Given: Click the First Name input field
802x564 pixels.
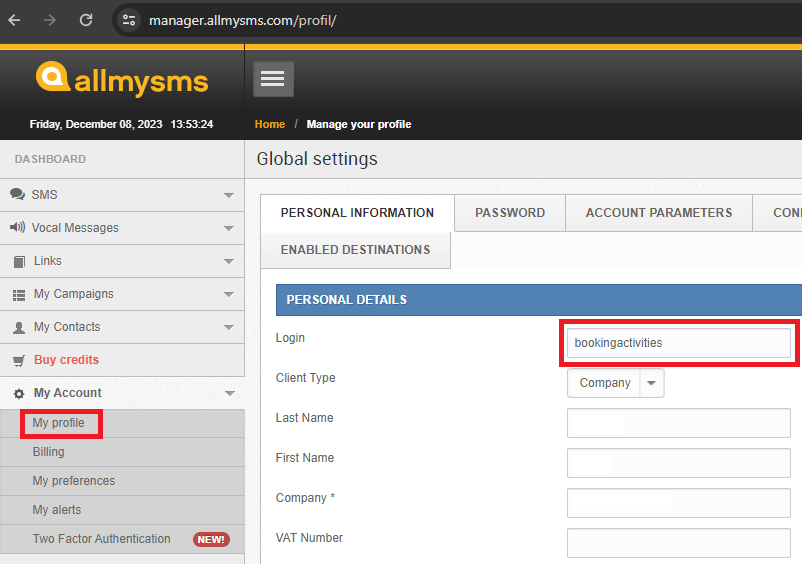Looking at the screenshot, I should coord(679,463).
